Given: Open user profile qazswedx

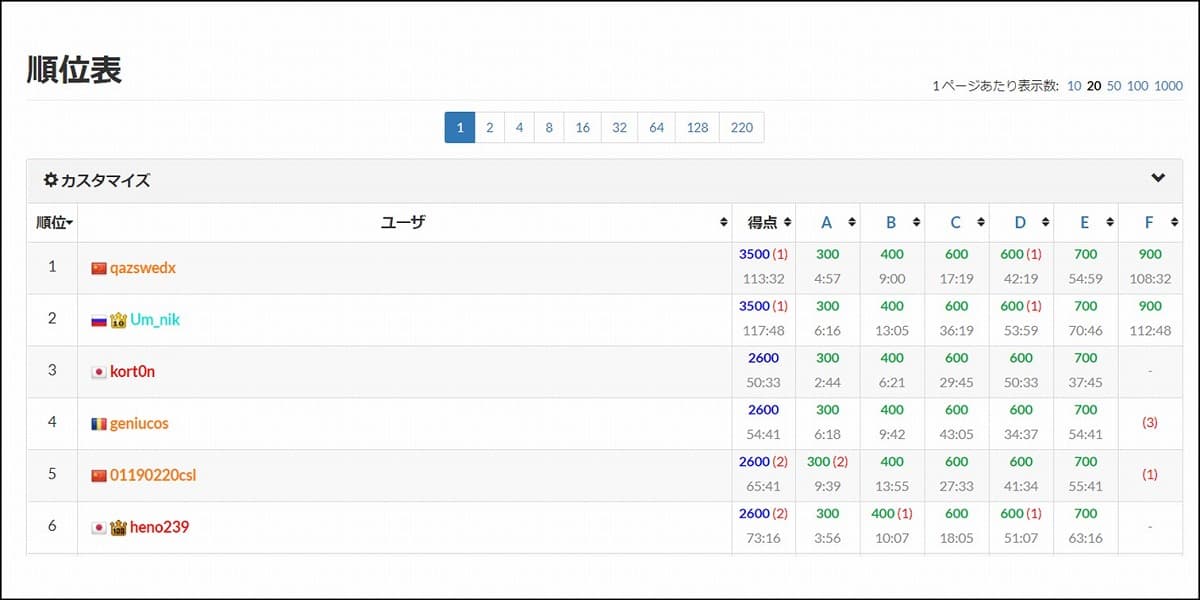Looking at the screenshot, I should [x=143, y=268].
